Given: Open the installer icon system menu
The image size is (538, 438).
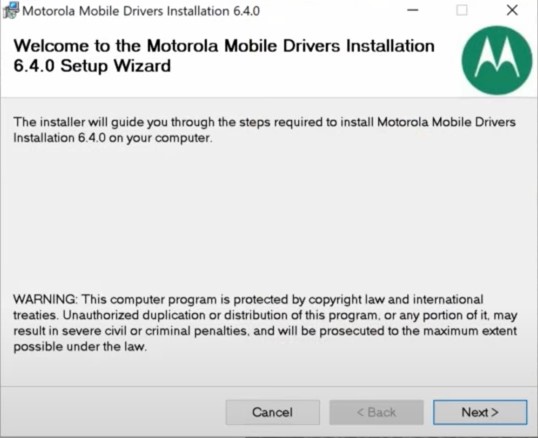Looking at the screenshot, I should [x=11, y=10].
